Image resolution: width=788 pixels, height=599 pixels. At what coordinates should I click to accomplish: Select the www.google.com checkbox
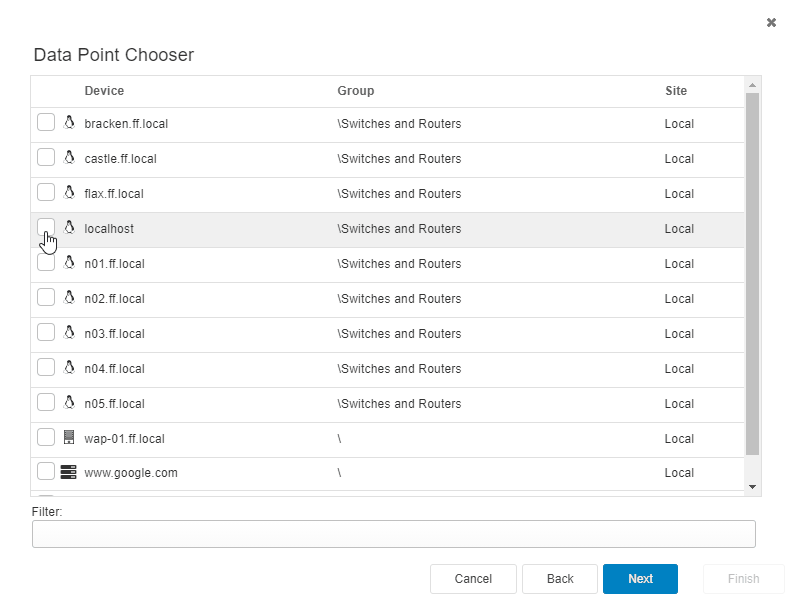[x=46, y=471]
